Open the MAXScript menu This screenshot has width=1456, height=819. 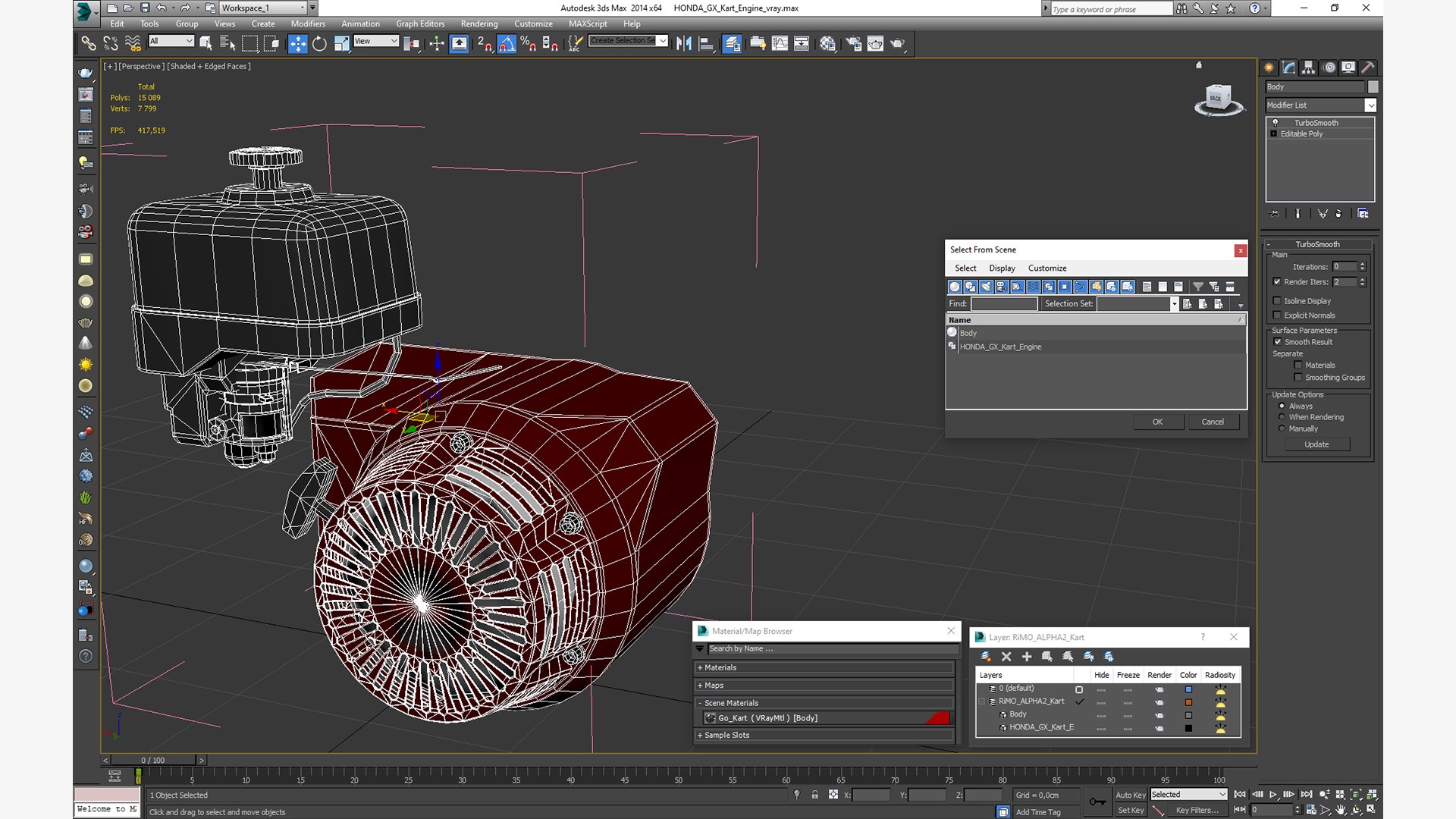point(588,24)
